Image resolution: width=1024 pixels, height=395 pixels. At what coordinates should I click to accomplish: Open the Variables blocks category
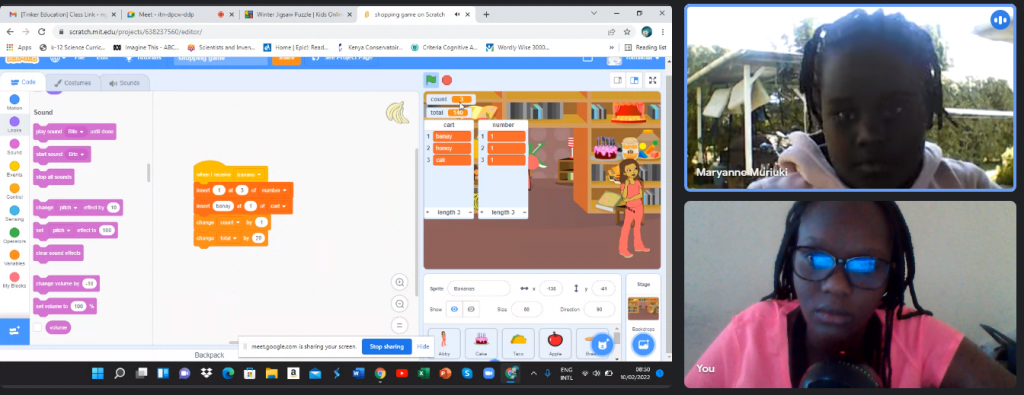coord(14,258)
